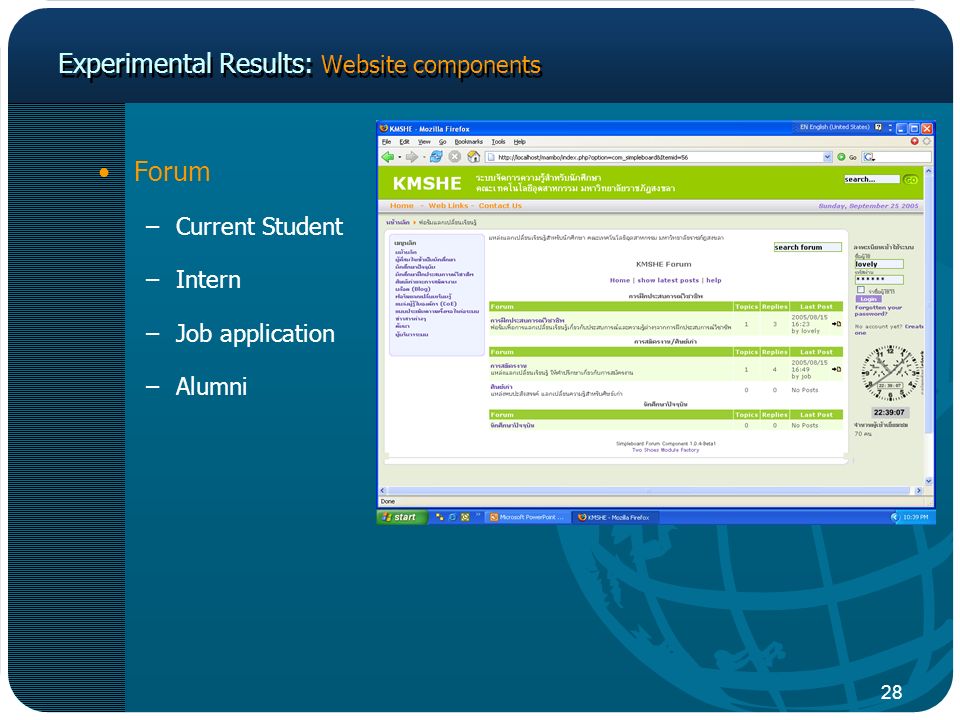The height and width of the screenshot is (720, 960).
Task: Click the Two Shoes Module Factory link
Action: tap(665, 450)
